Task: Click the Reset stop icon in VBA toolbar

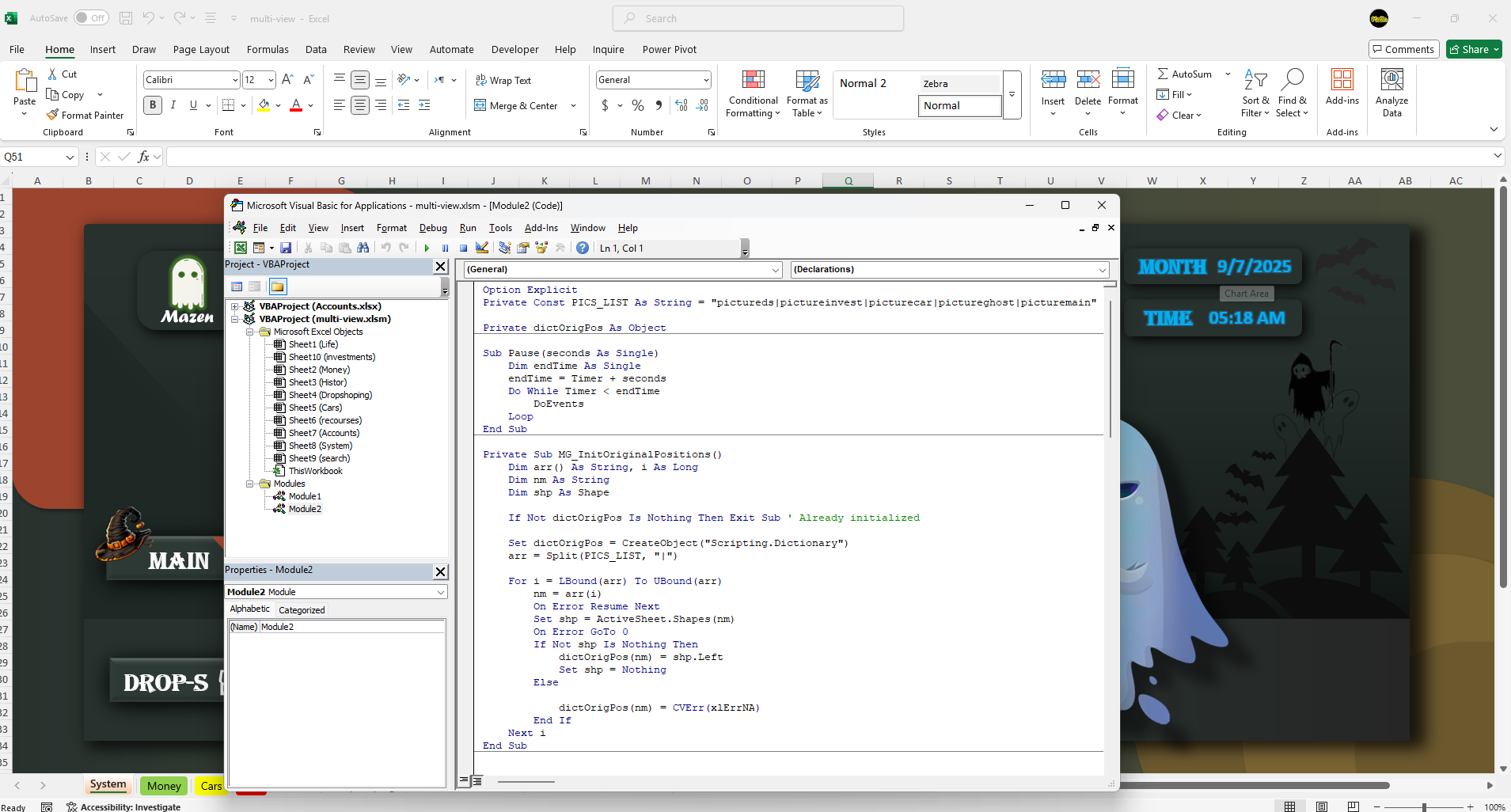Action: click(x=463, y=249)
